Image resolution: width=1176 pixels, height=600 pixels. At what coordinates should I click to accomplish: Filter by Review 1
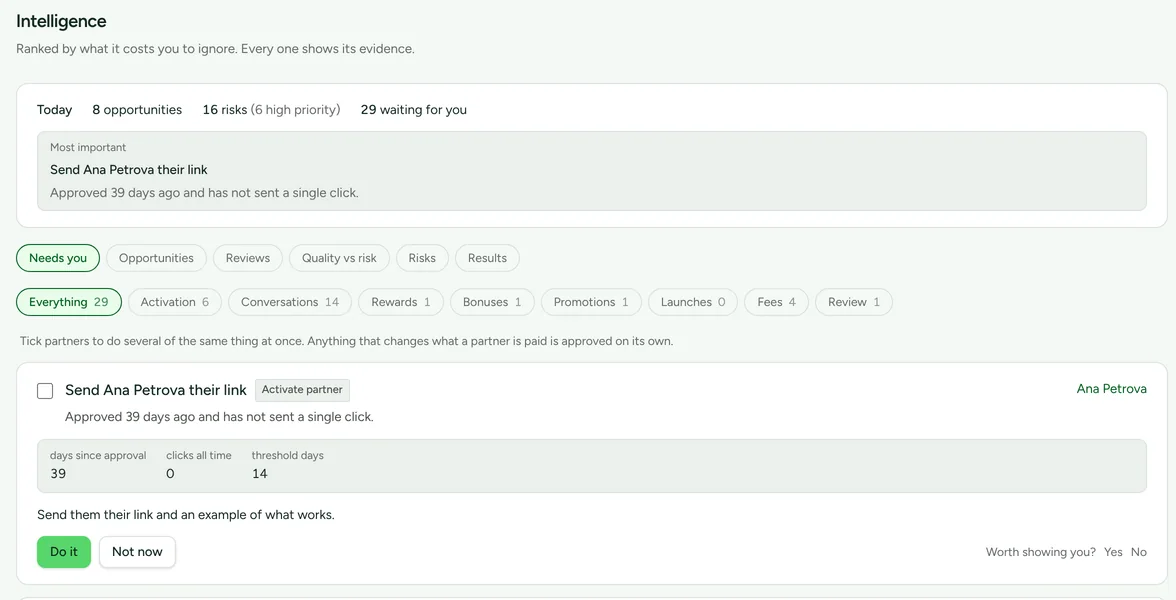click(x=854, y=302)
